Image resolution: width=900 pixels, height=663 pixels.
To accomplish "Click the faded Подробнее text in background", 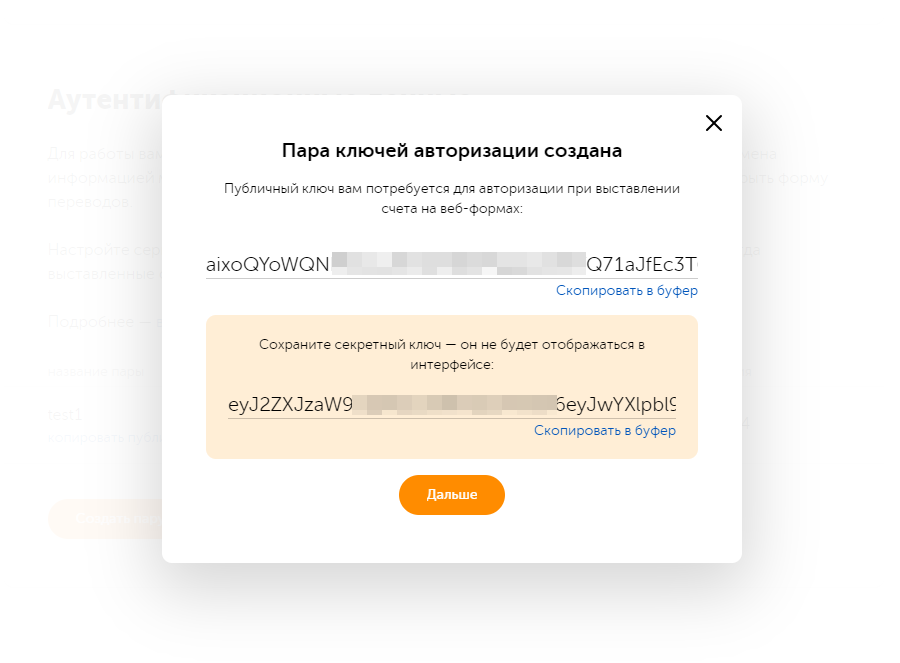I will [96, 322].
